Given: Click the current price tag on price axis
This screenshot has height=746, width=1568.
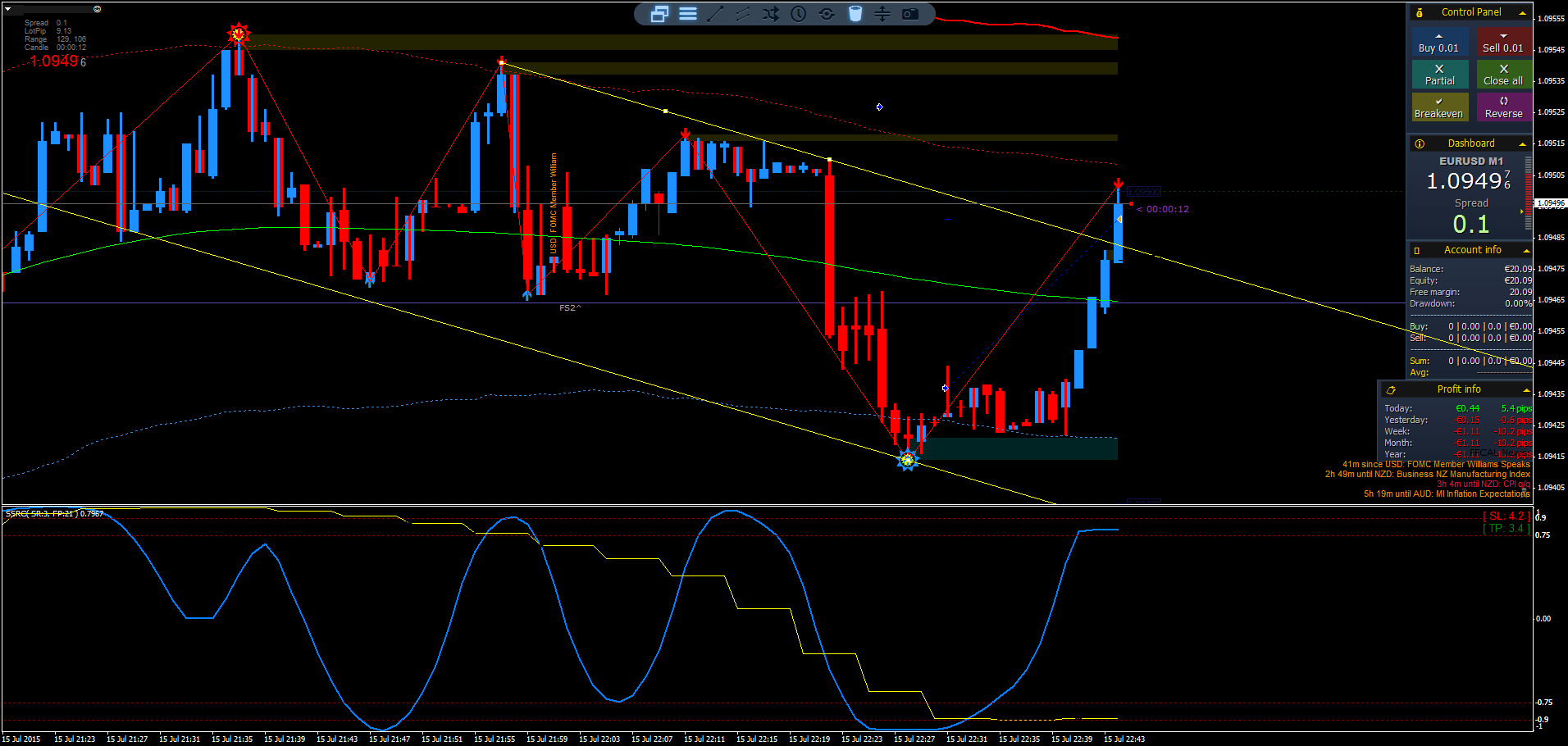Looking at the screenshot, I should pos(1551,202).
